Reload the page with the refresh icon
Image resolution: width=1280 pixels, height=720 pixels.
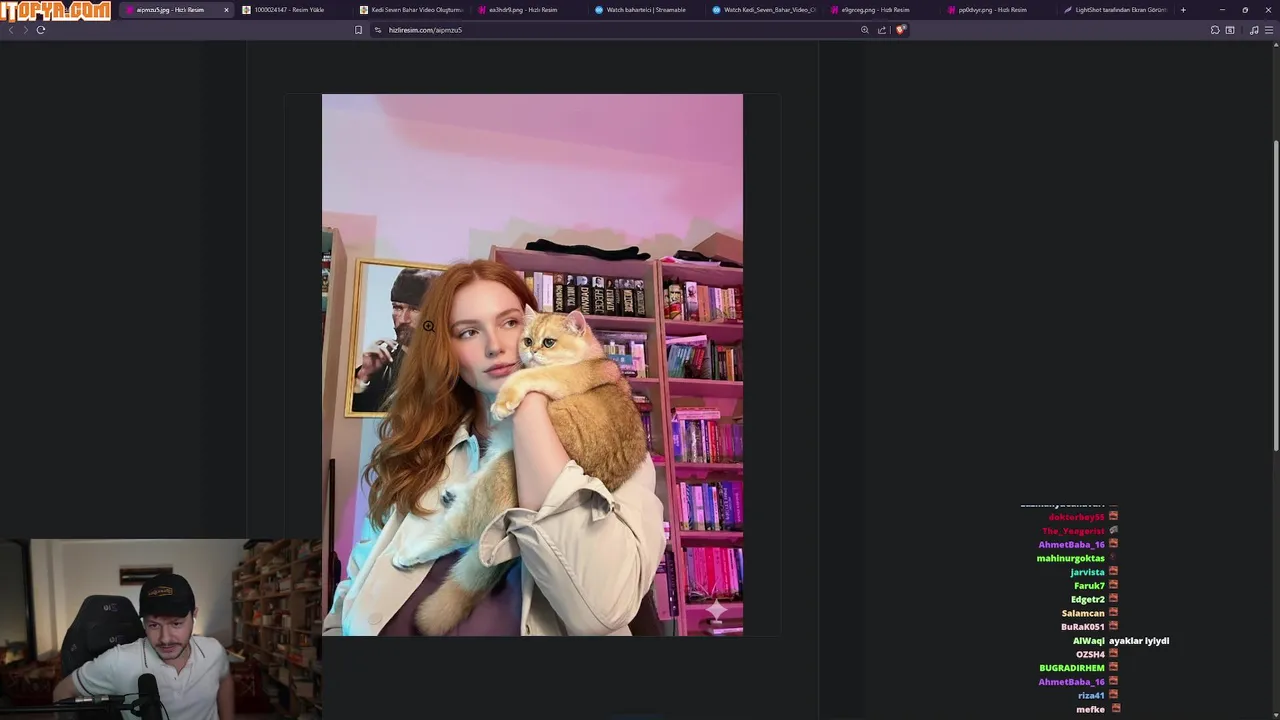pyautogui.click(x=41, y=30)
